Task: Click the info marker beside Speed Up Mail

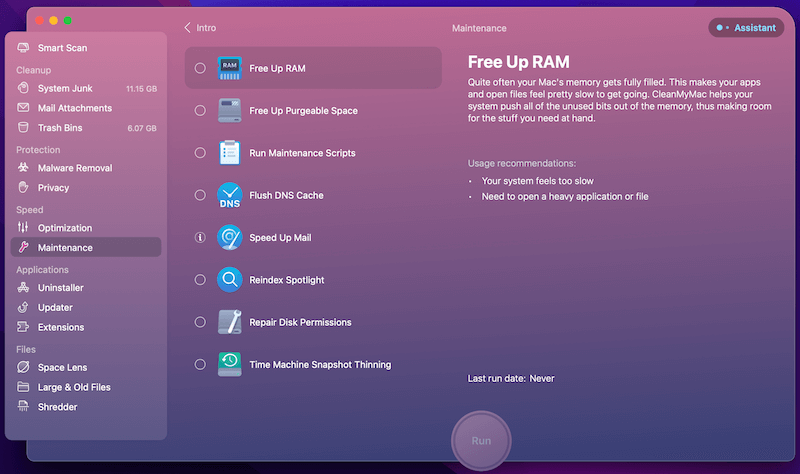Action: click(x=200, y=237)
